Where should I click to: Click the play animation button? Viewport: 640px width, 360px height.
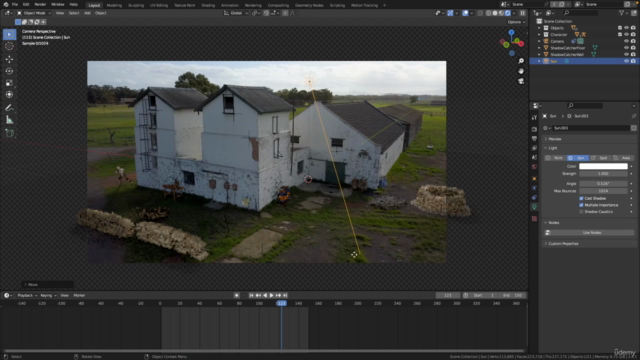(271, 296)
